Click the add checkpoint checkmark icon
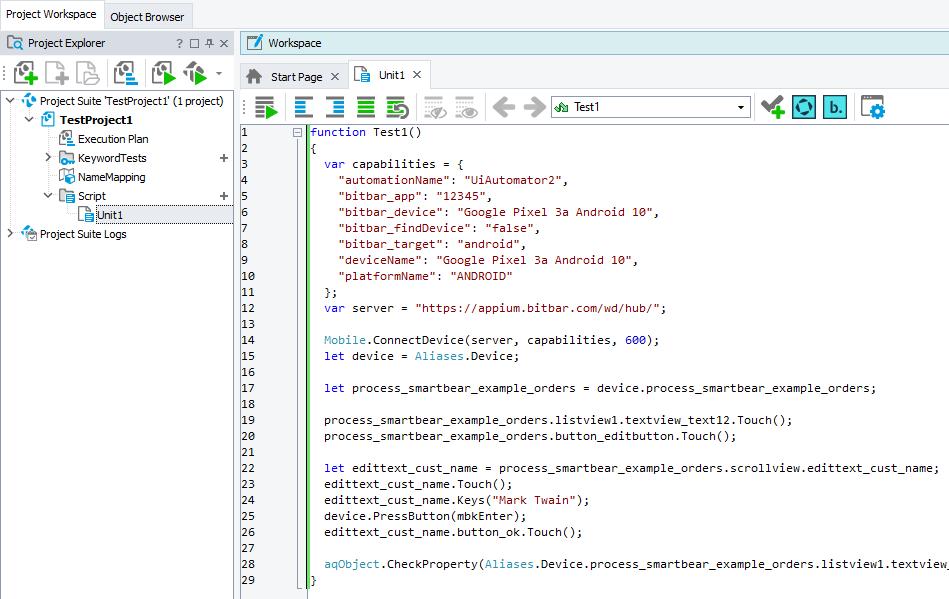This screenshot has height=599, width=949. coord(771,108)
